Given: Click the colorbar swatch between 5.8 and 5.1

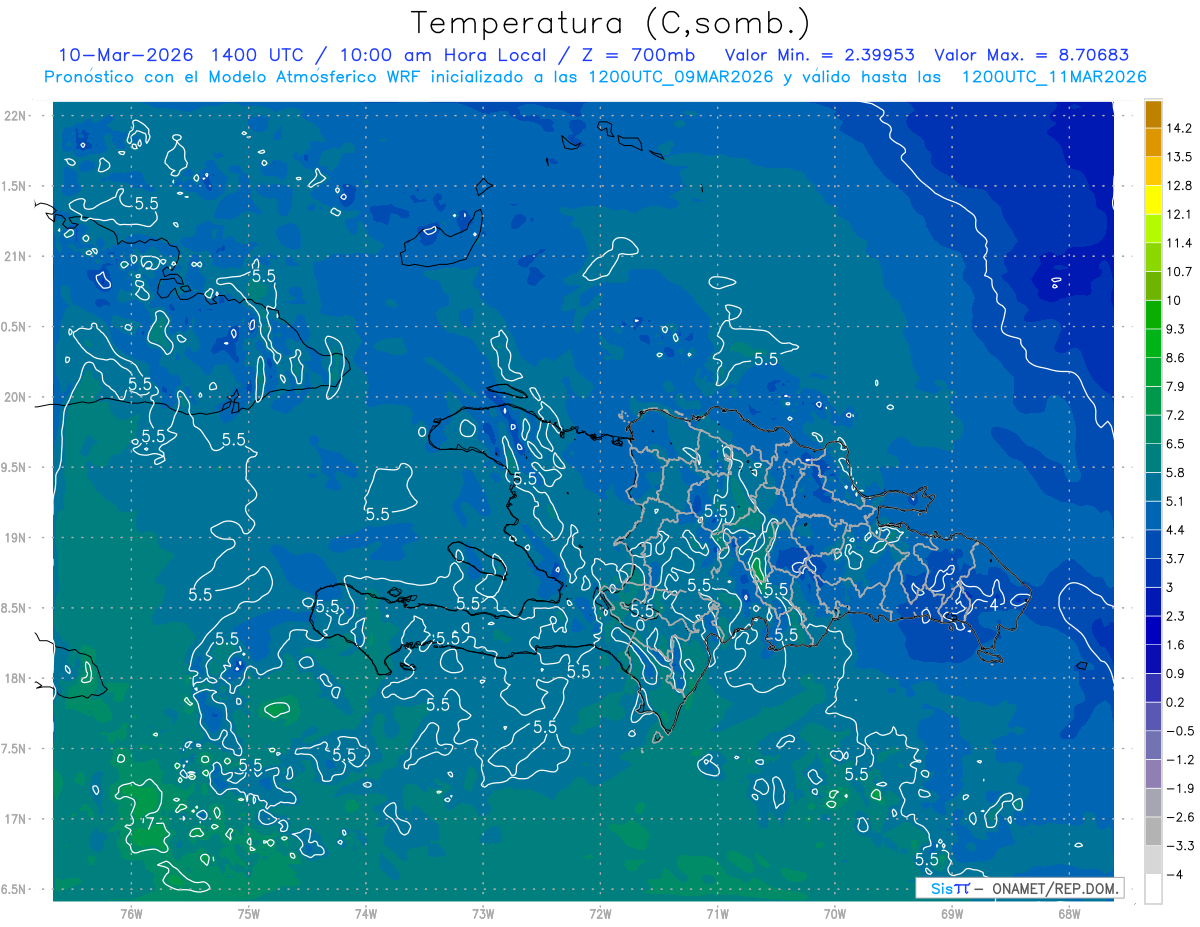Looking at the screenshot, I should [1153, 487].
